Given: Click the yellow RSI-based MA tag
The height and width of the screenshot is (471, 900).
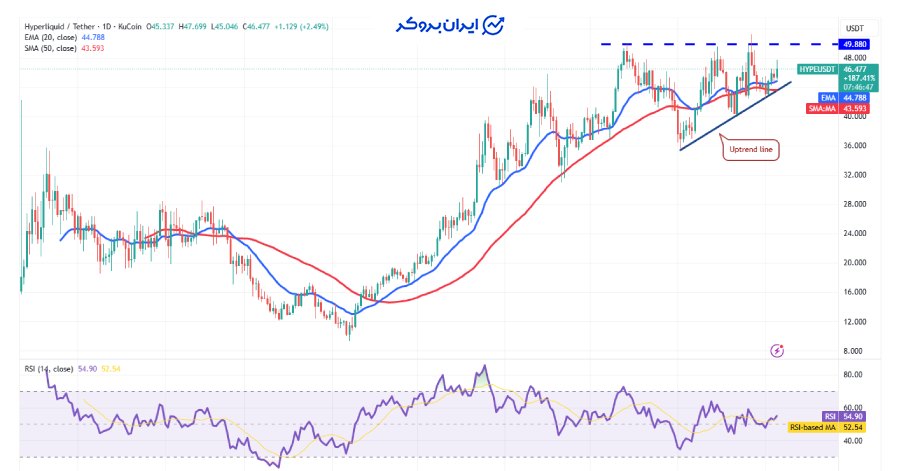Looking at the screenshot, I should point(811,427).
